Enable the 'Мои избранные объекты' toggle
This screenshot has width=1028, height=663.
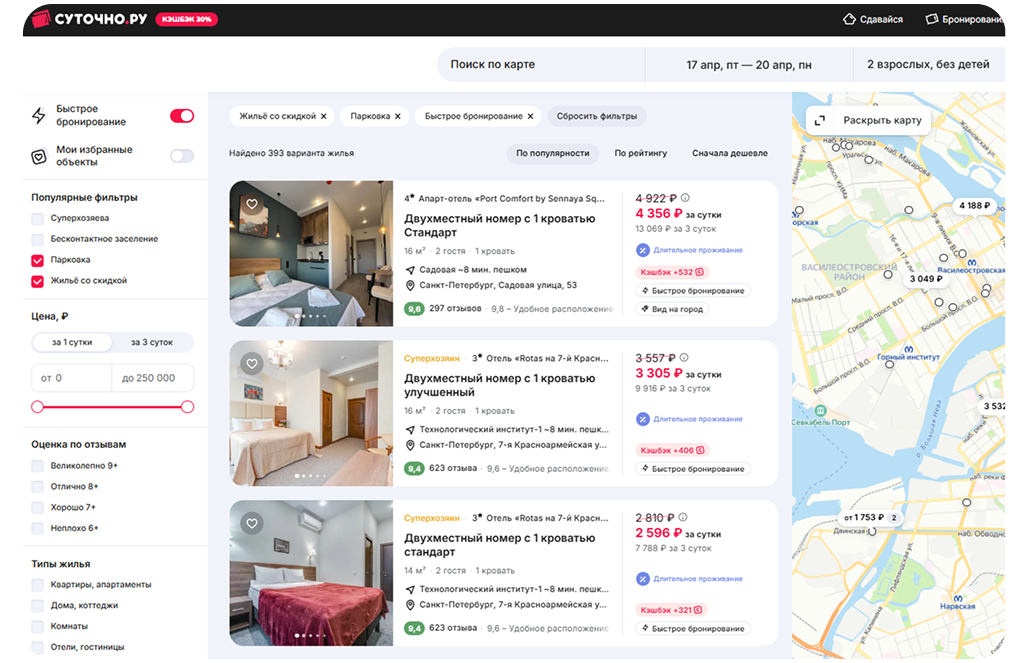(182, 156)
